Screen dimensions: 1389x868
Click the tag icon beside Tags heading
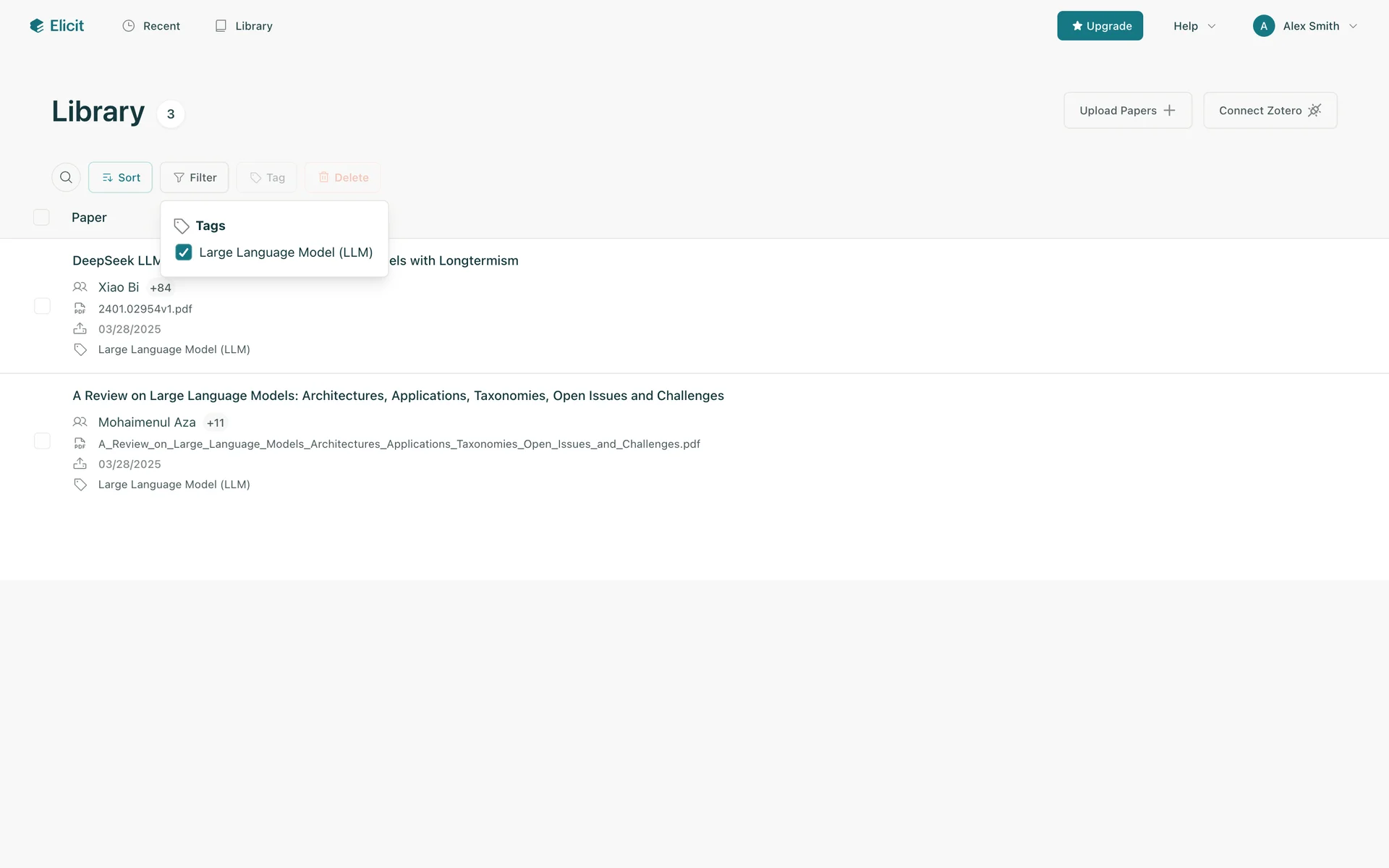pos(182,226)
